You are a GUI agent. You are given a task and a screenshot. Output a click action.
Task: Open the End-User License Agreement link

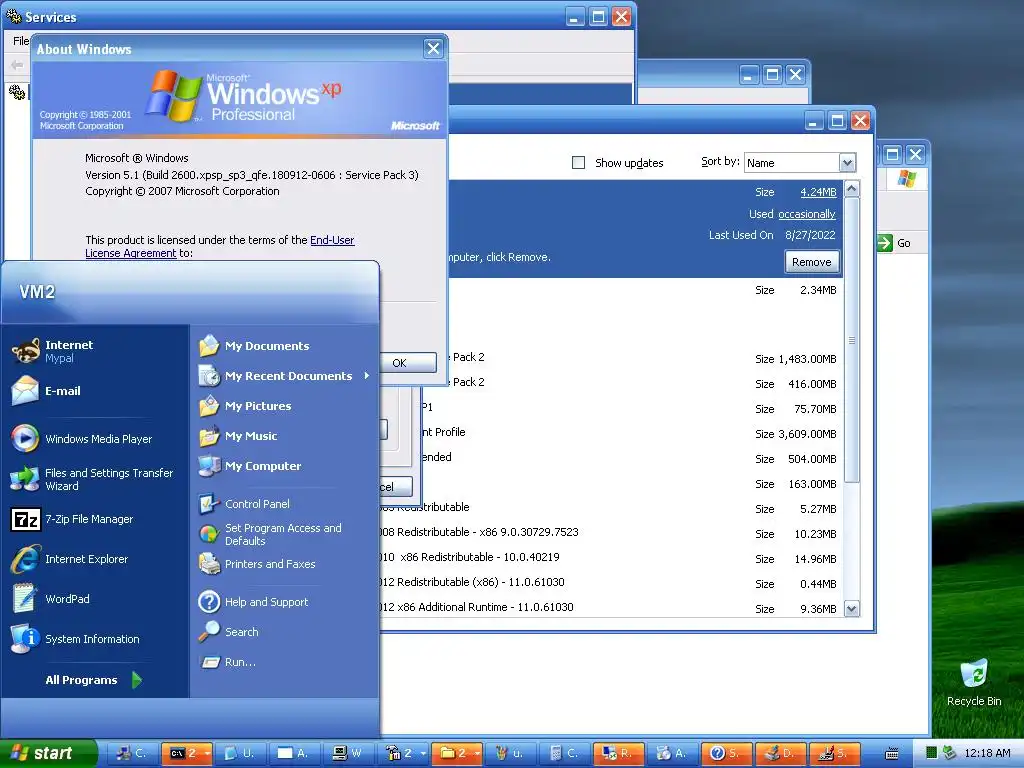coord(219,246)
